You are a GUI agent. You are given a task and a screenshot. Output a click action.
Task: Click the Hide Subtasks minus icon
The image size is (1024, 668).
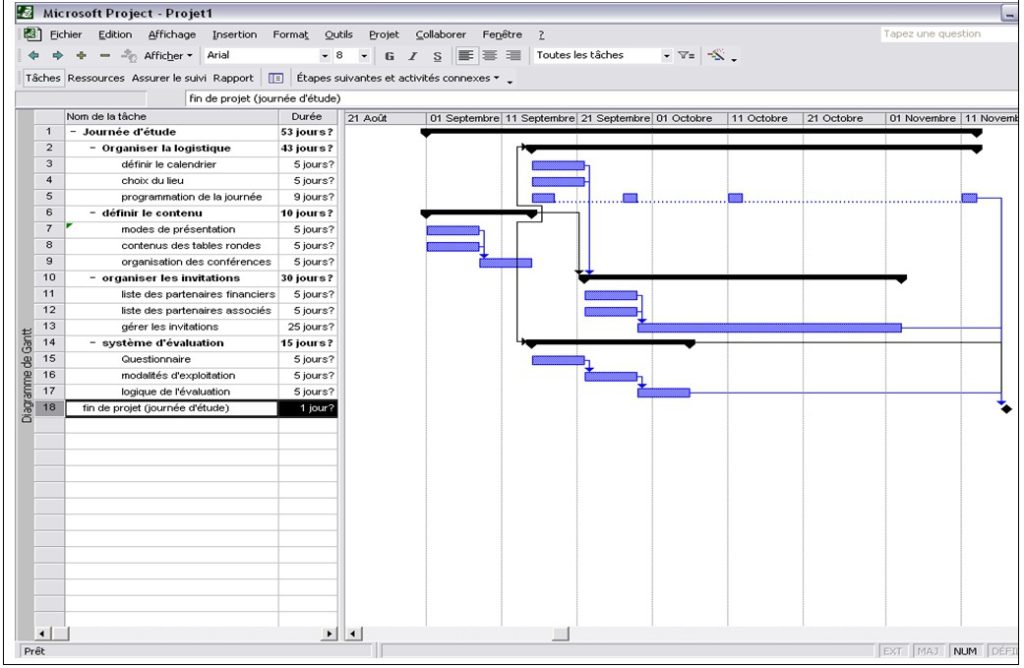105,56
